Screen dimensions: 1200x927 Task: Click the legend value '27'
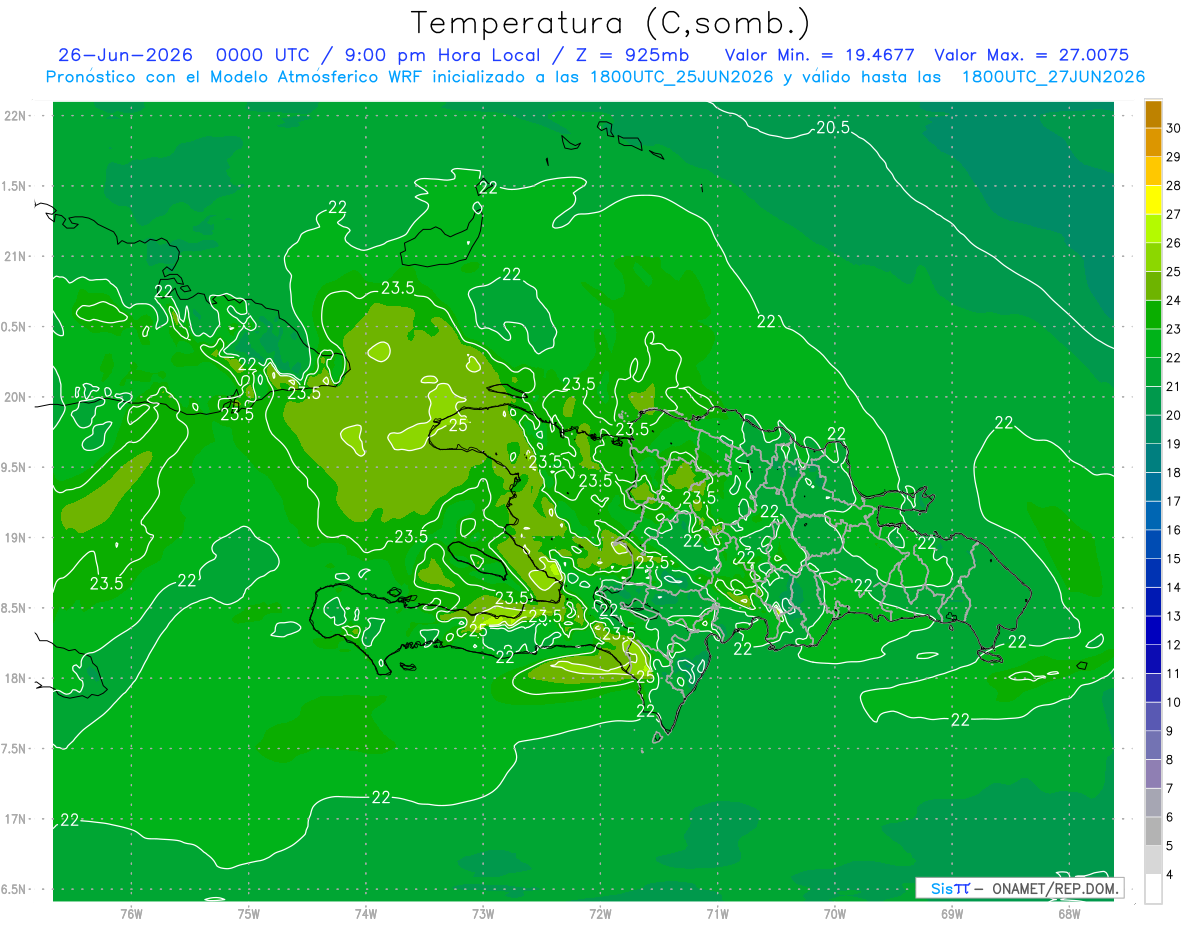click(1173, 214)
